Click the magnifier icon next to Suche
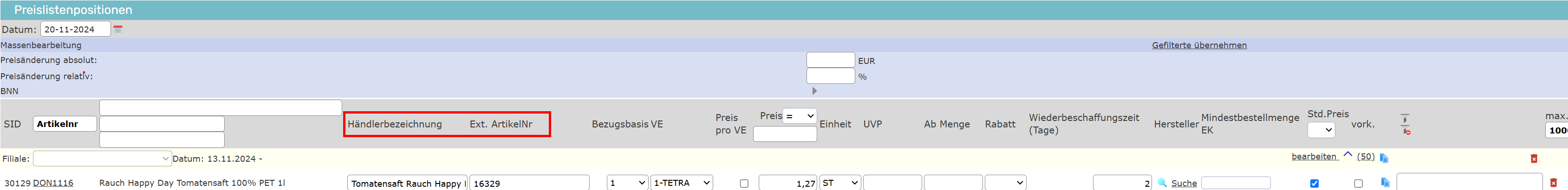The image size is (1568, 190). pyautogui.click(x=1162, y=183)
